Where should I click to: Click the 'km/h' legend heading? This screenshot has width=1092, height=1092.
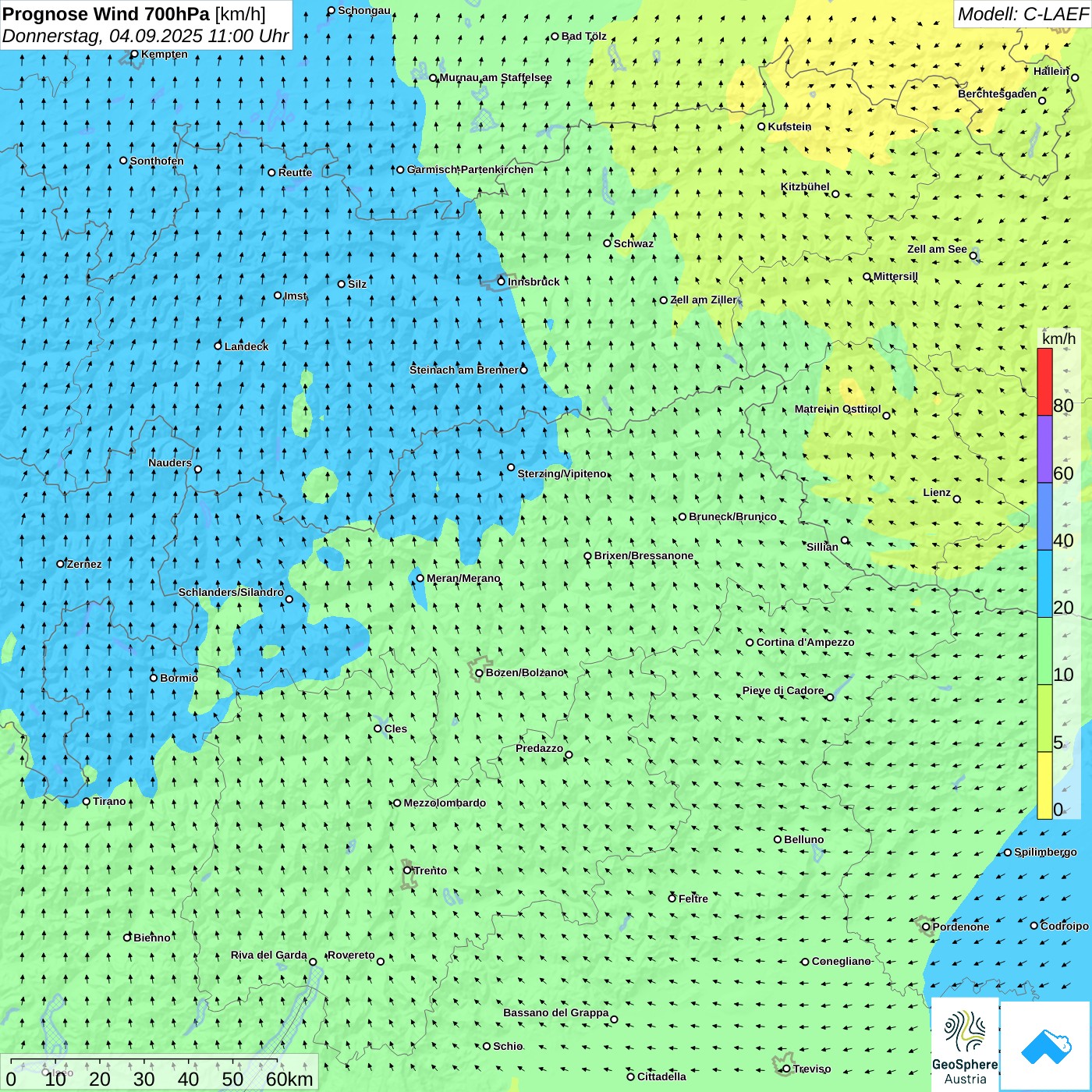coord(1058,339)
